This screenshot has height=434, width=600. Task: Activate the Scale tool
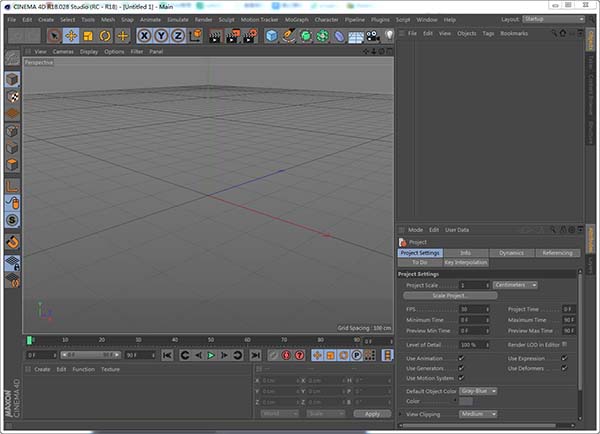click(x=88, y=36)
